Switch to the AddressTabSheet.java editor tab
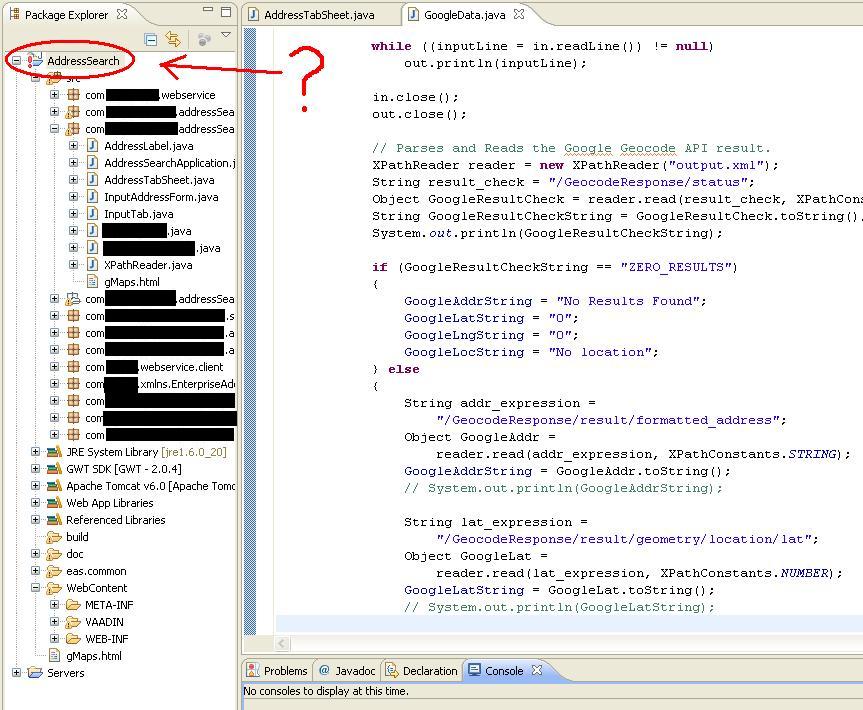 coord(319,15)
